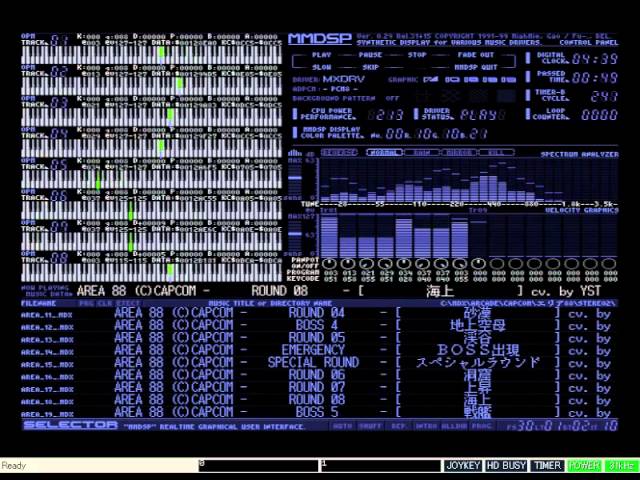Toggle pan pot knob above program 021
Screen dimensions: 640x480
367,264
